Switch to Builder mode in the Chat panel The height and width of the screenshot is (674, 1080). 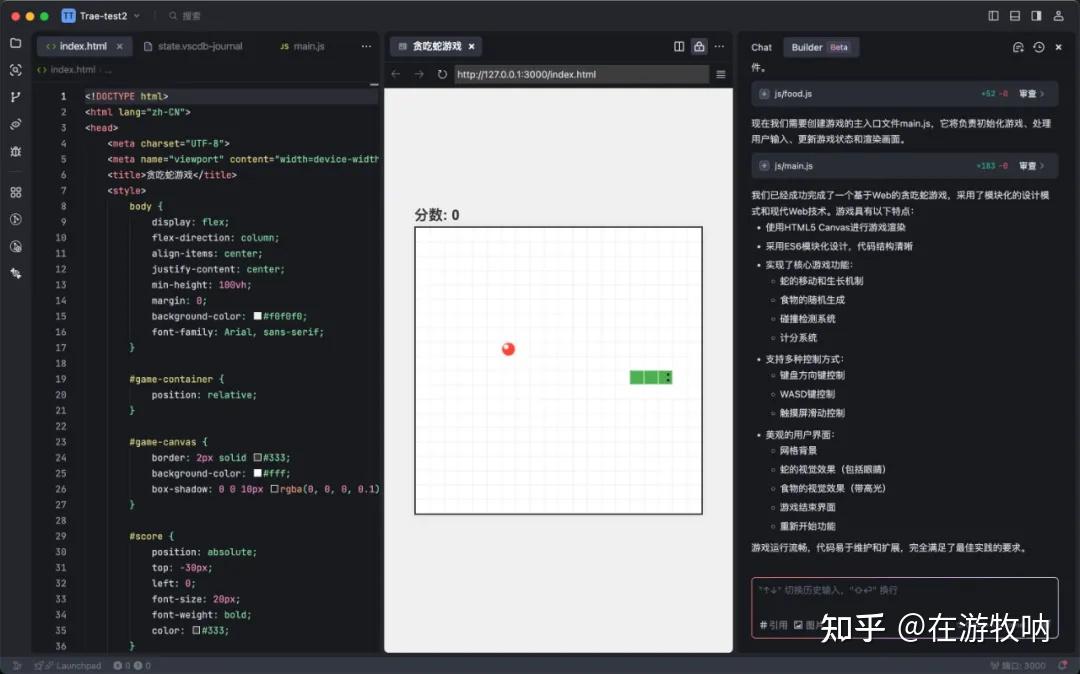point(808,47)
